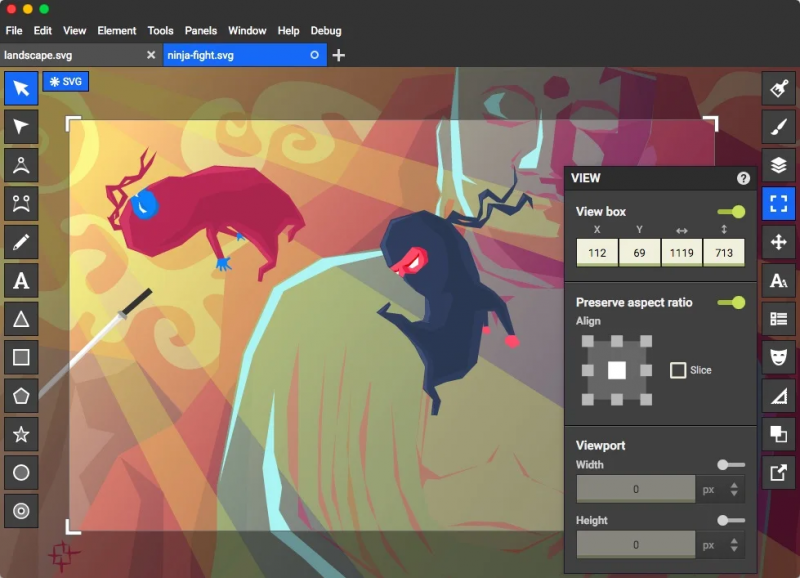Select the Pencil drawing tool
The width and height of the screenshot is (800, 578).
point(21,241)
